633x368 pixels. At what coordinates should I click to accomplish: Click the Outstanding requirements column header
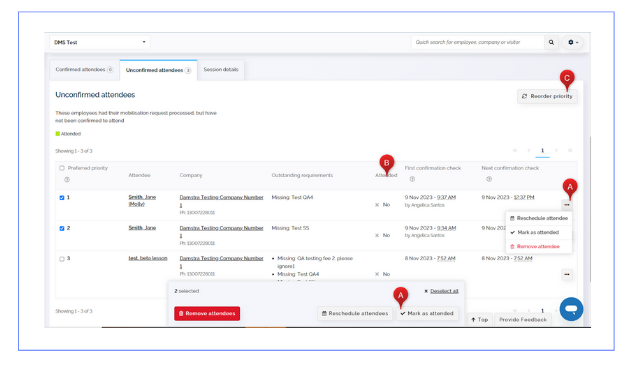tap(302, 176)
